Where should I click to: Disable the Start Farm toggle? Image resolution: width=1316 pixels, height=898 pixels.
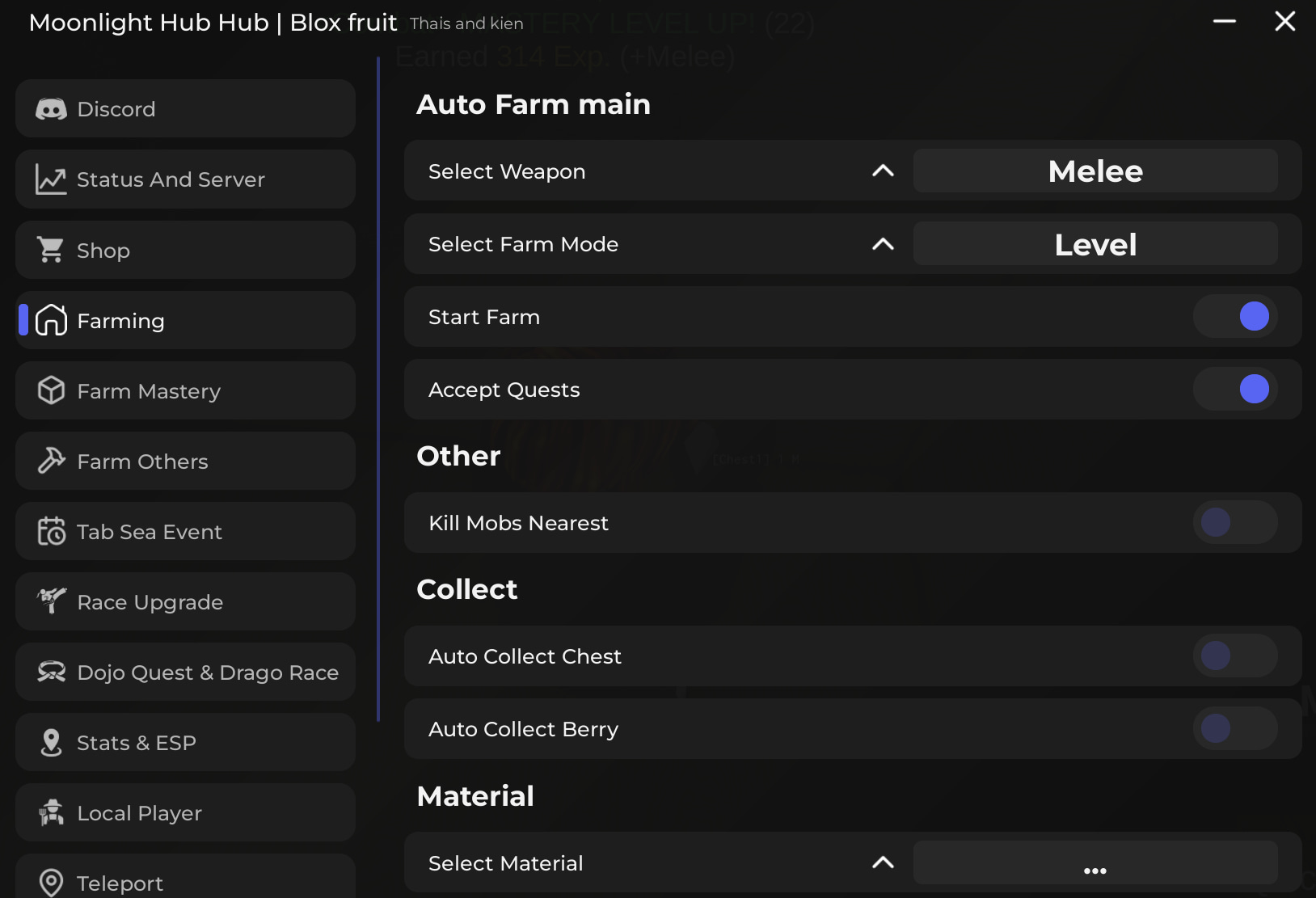point(1235,317)
